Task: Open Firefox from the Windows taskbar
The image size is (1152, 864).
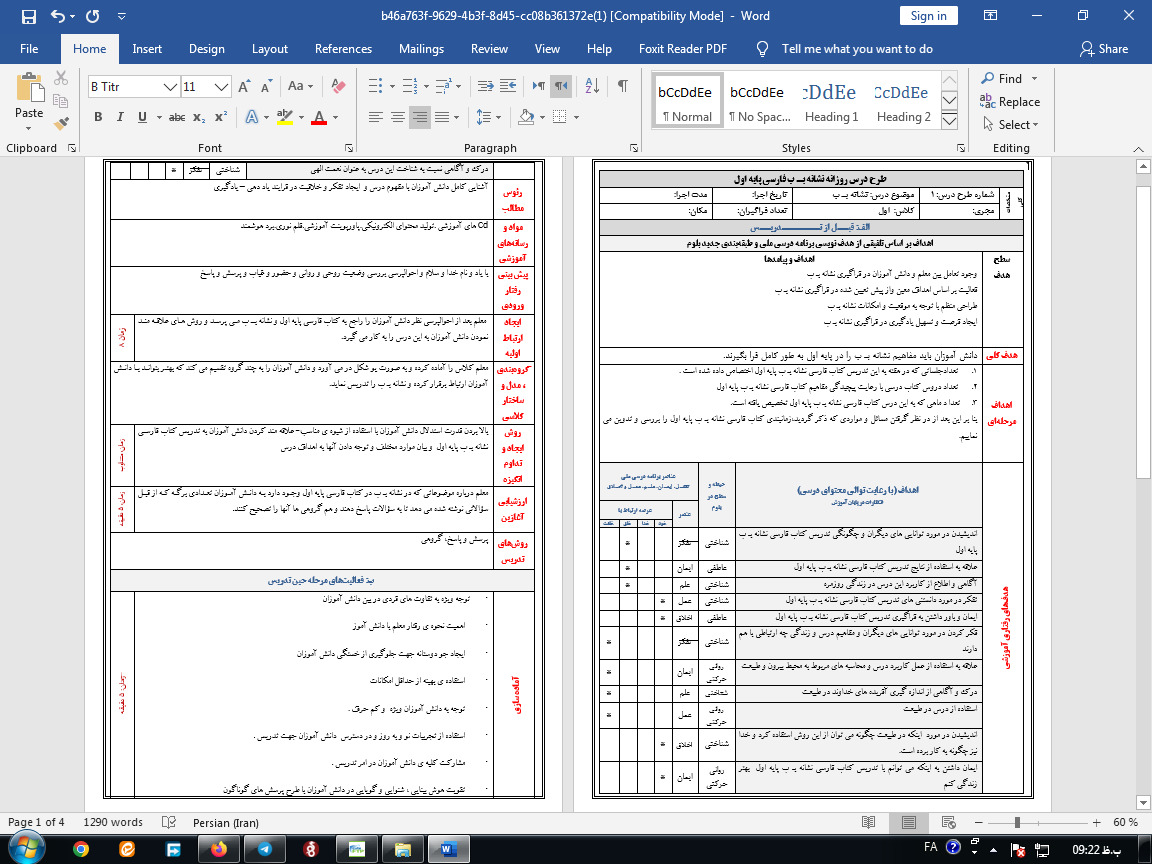Action: tap(219, 849)
